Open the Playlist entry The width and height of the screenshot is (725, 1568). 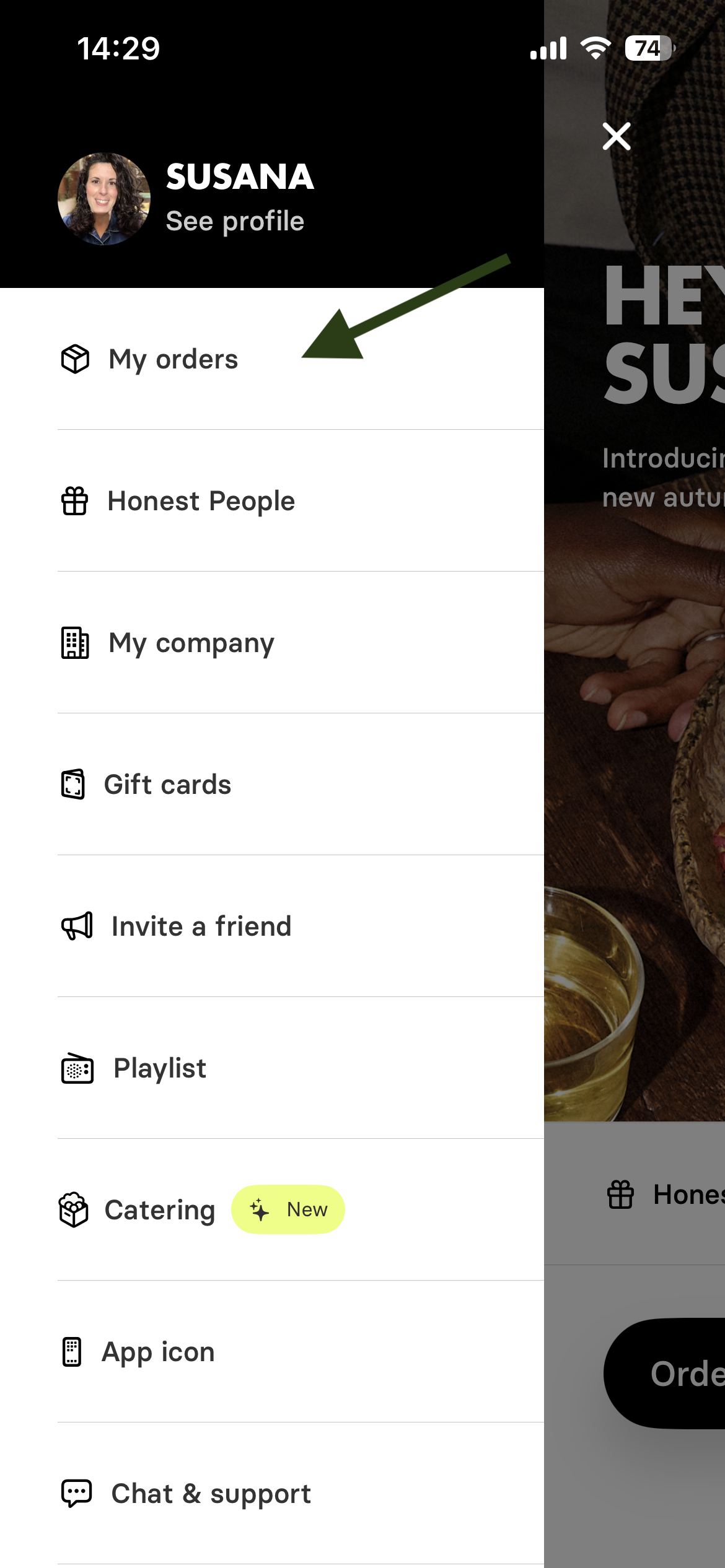tap(160, 1068)
